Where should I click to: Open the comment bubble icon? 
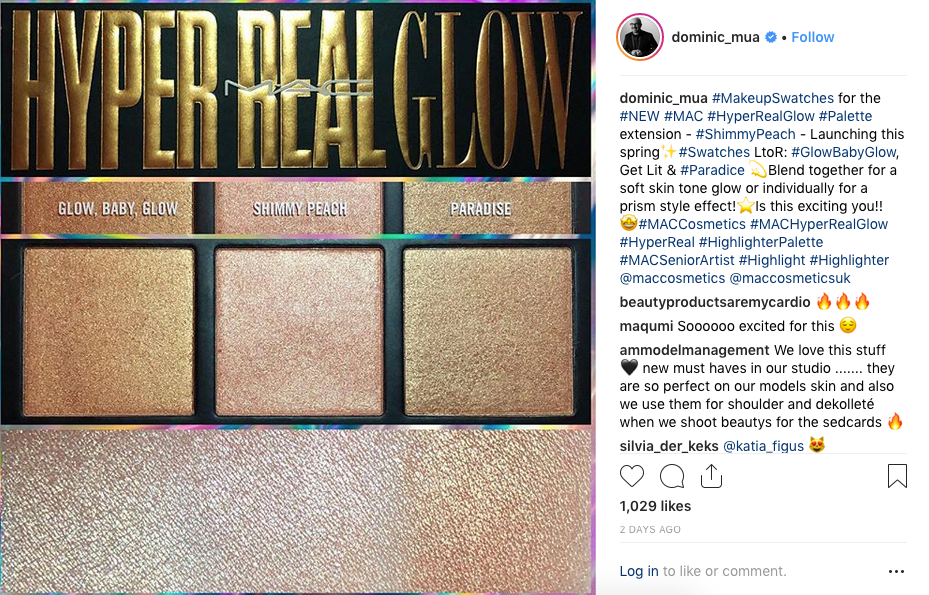672,476
